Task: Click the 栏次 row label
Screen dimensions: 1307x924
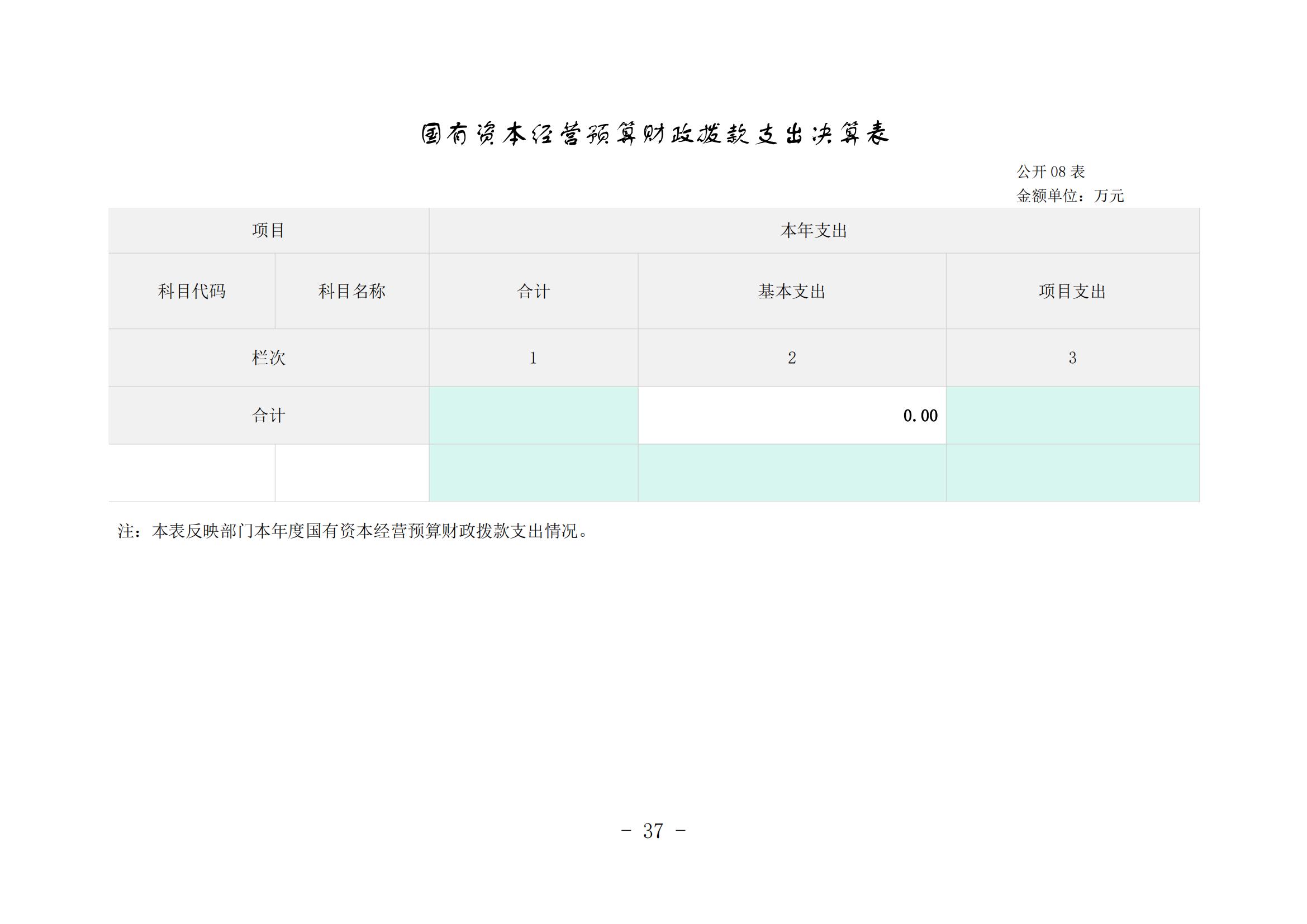Action: pos(269,358)
